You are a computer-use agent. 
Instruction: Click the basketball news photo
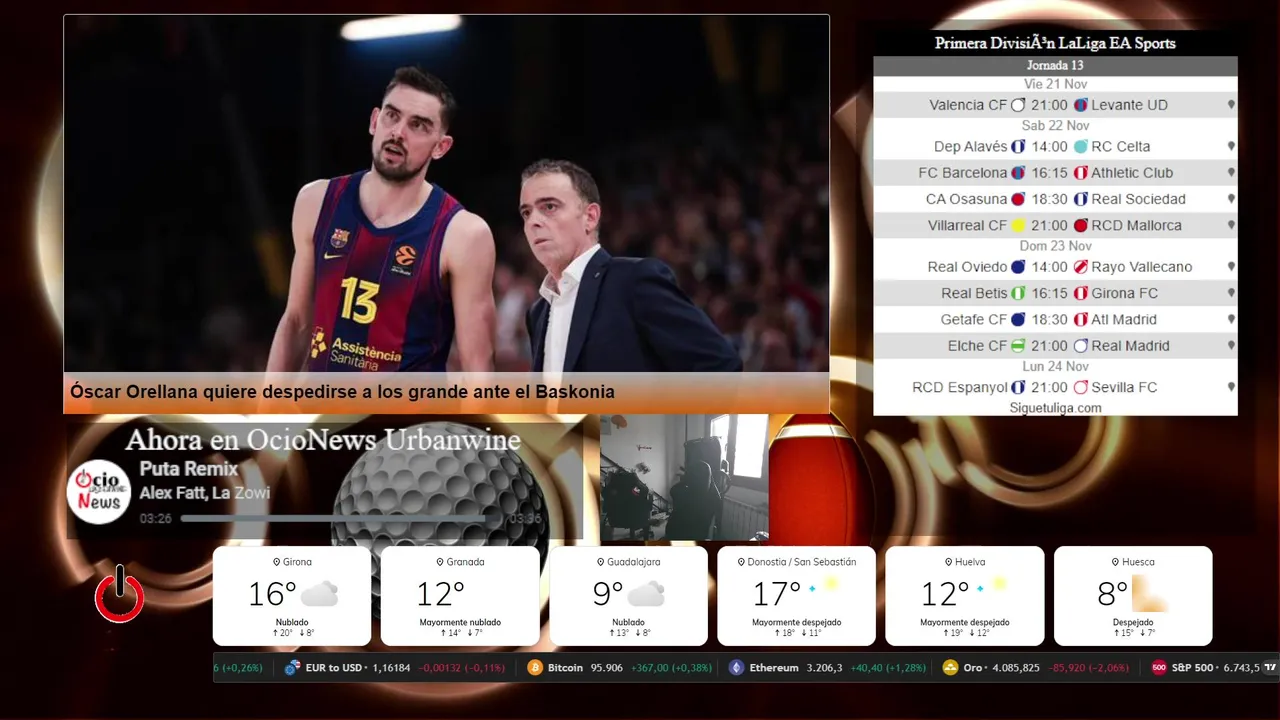(x=446, y=194)
